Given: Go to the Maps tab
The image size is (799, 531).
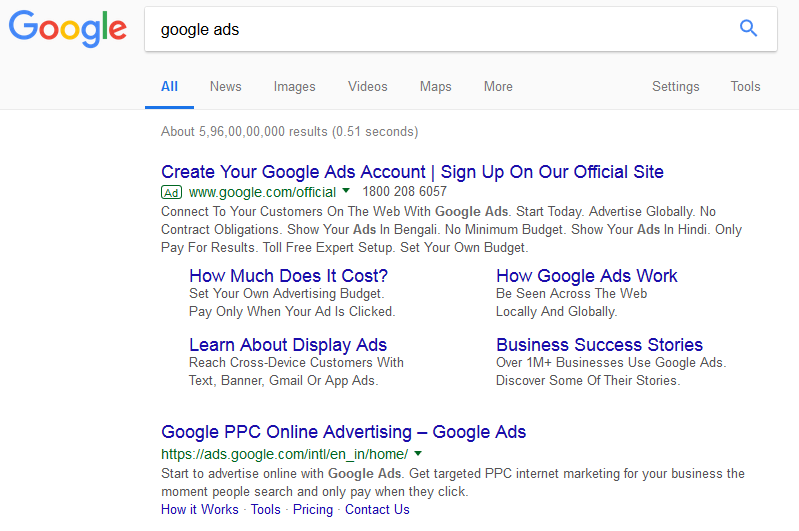Looking at the screenshot, I should tap(435, 87).
